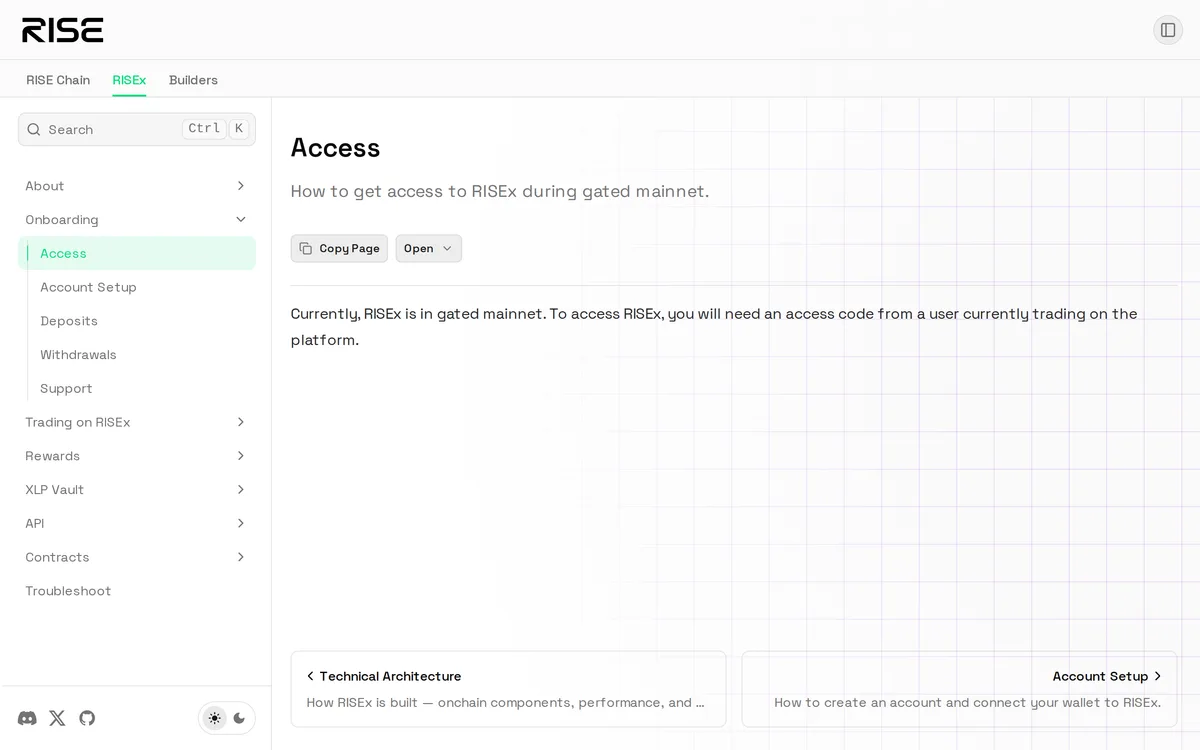
Task: Open the Discord link icon
Action: coord(28,718)
